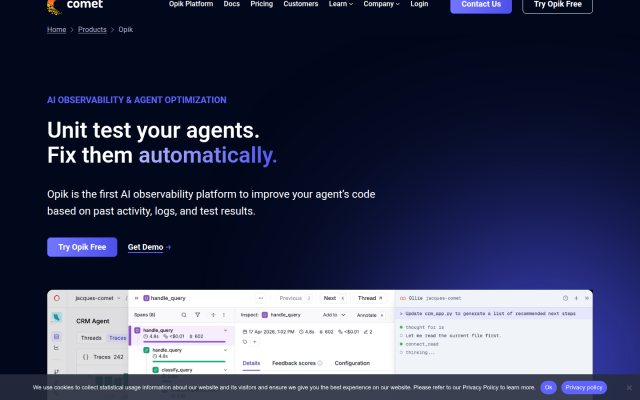Expand the Company dropdown menu

[381, 4]
